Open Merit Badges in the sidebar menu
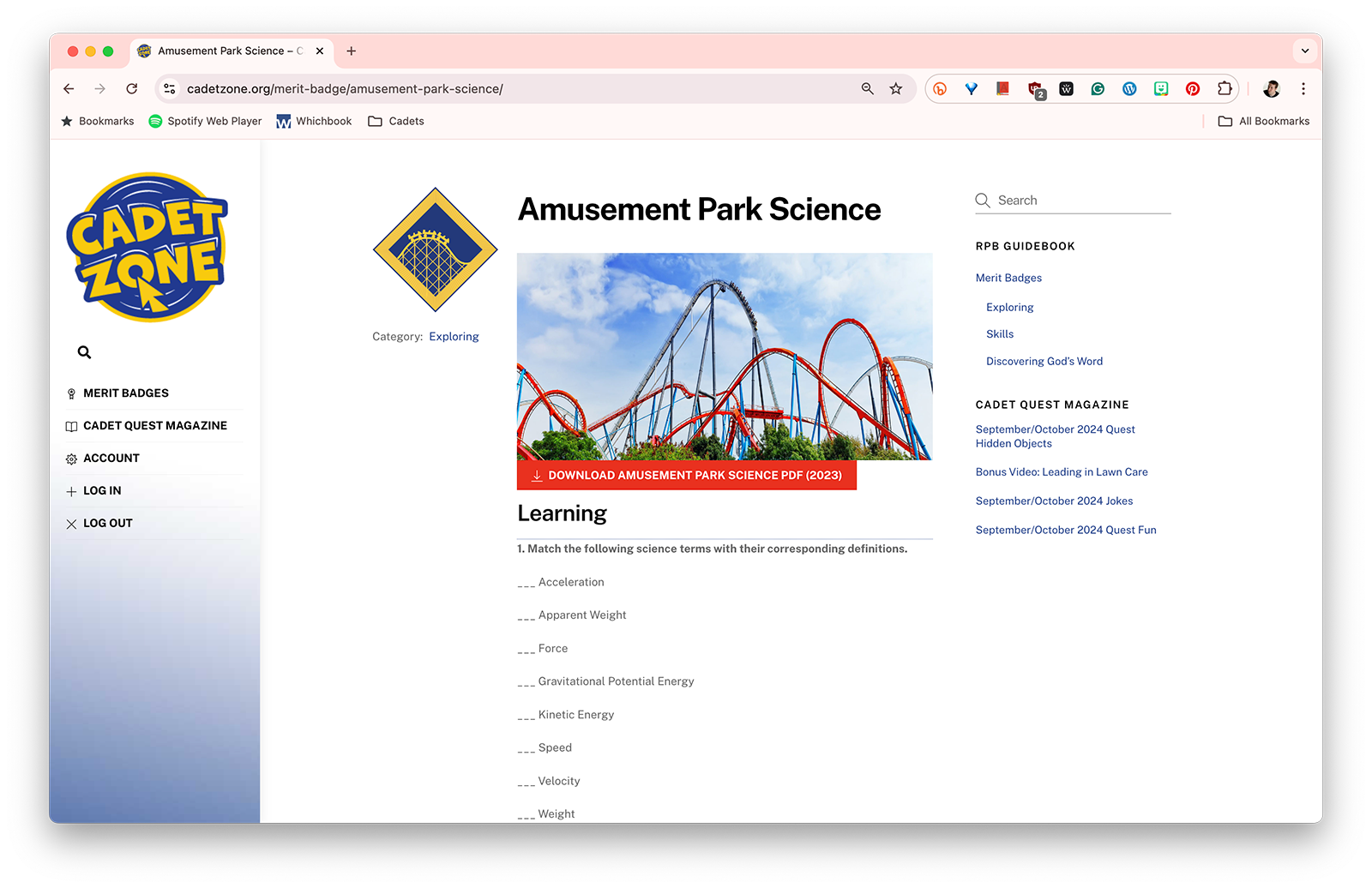The image size is (1372, 888). point(126,393)
